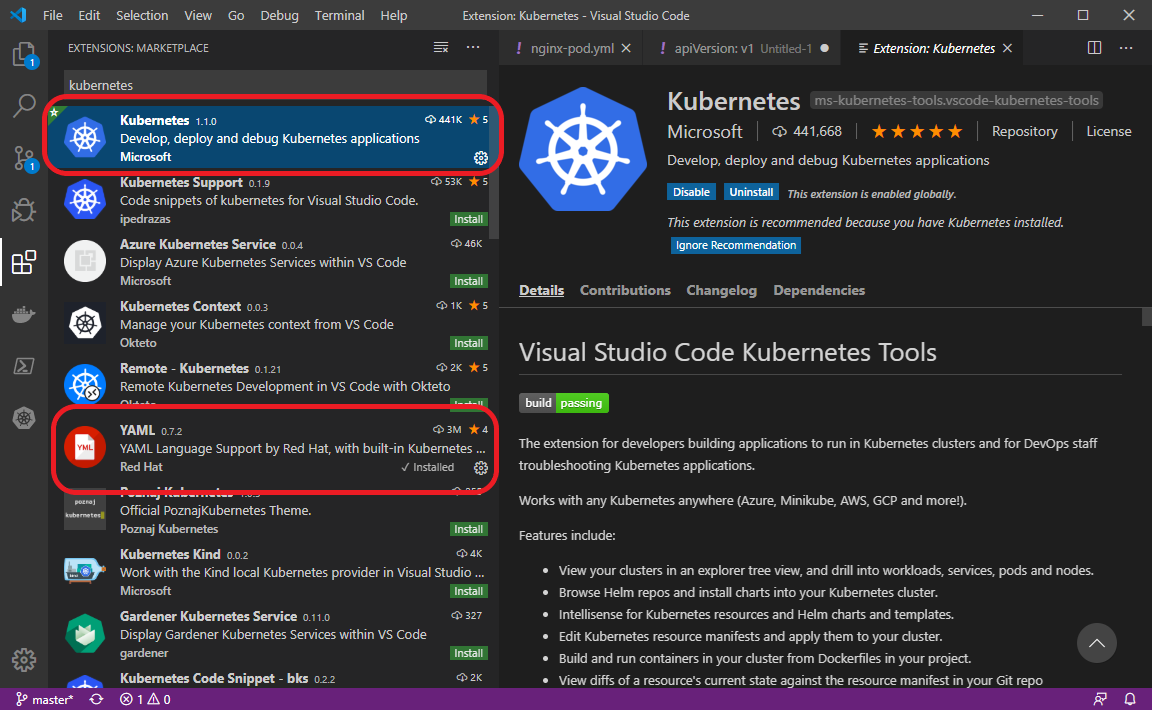
Task: Open the Terminal menu
Action: click(339, 15)
